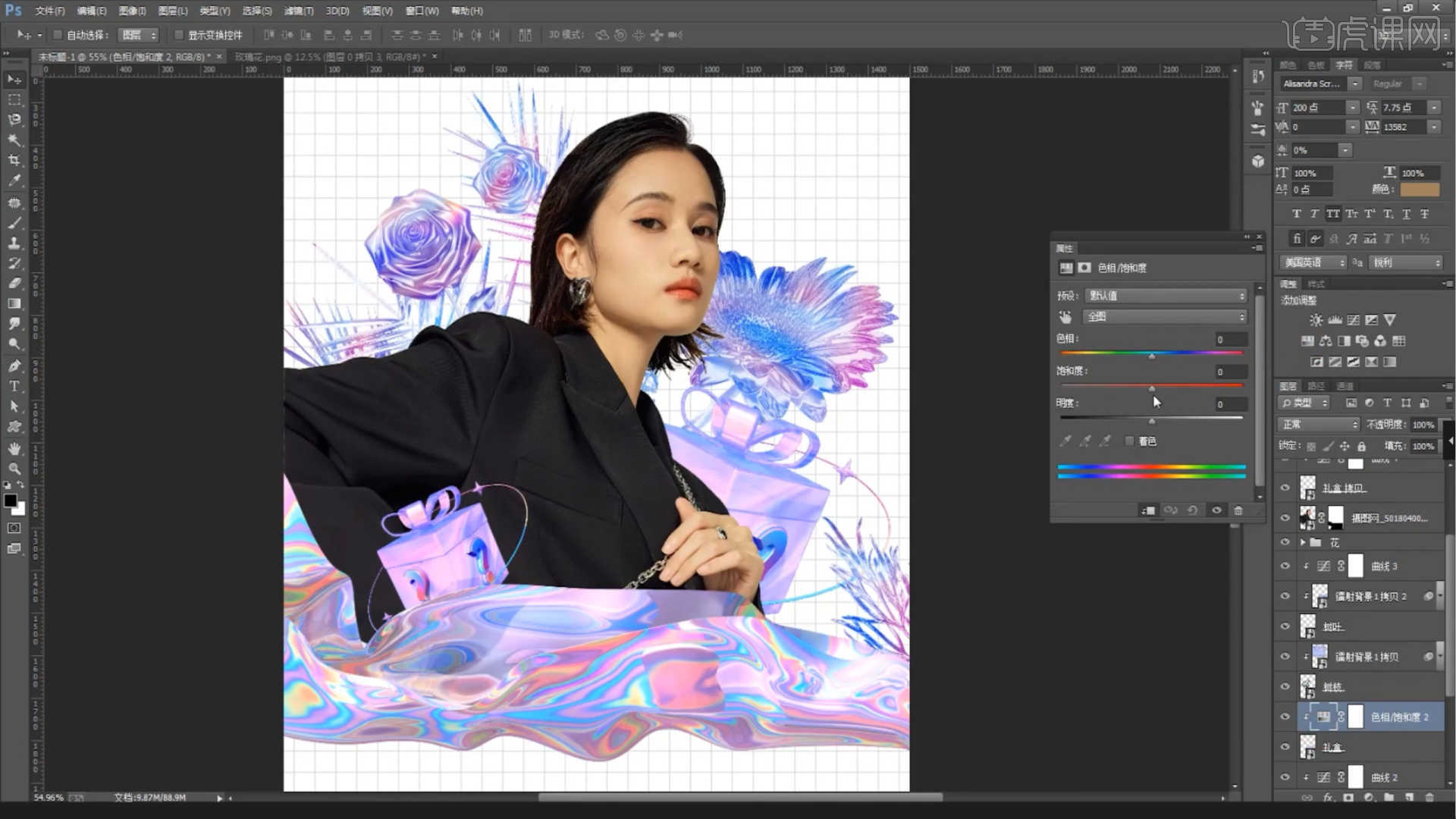Open the 窗口(W) menu

(x=422, y=11)
